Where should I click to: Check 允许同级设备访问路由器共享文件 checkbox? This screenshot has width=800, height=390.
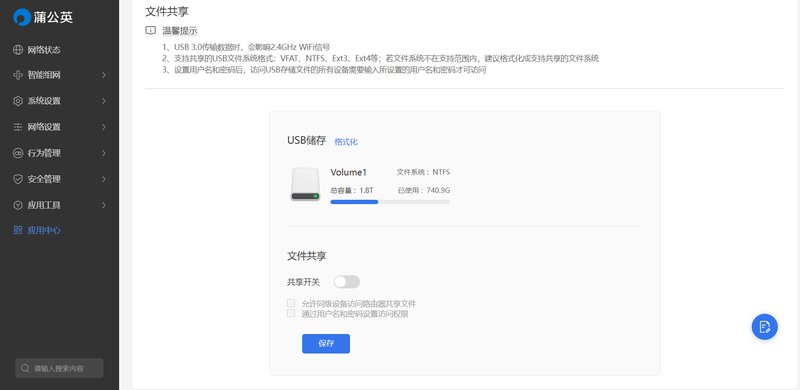pyautogui.click(x=291, y=303)
